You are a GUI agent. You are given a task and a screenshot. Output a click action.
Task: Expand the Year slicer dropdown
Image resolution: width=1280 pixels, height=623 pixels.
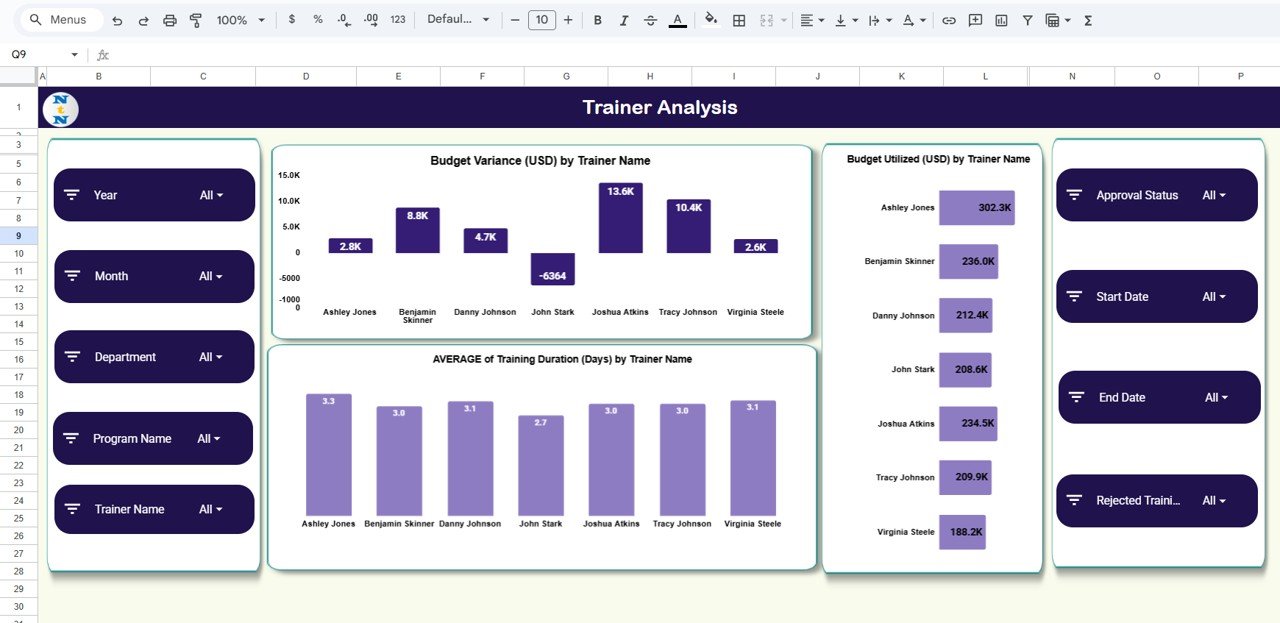(x=211, y=195)
